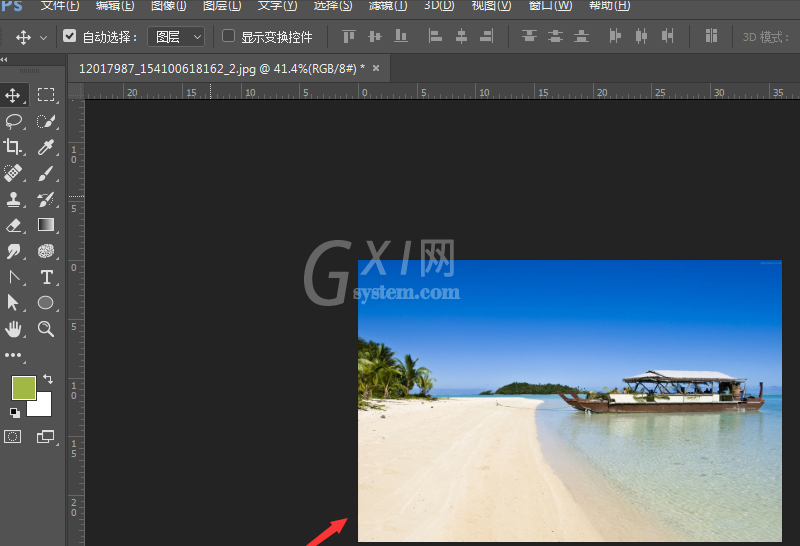Activate the Crop tool

(13, 147)
